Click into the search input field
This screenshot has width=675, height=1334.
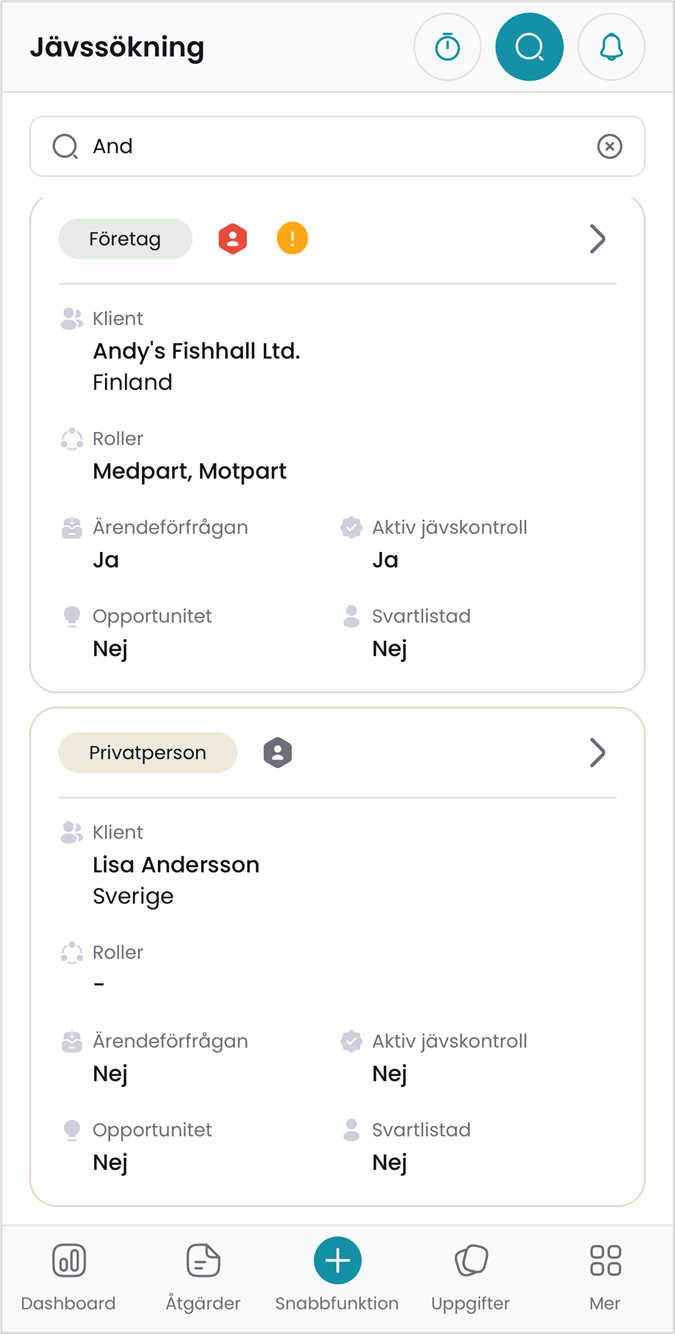(x=330, y=147)
